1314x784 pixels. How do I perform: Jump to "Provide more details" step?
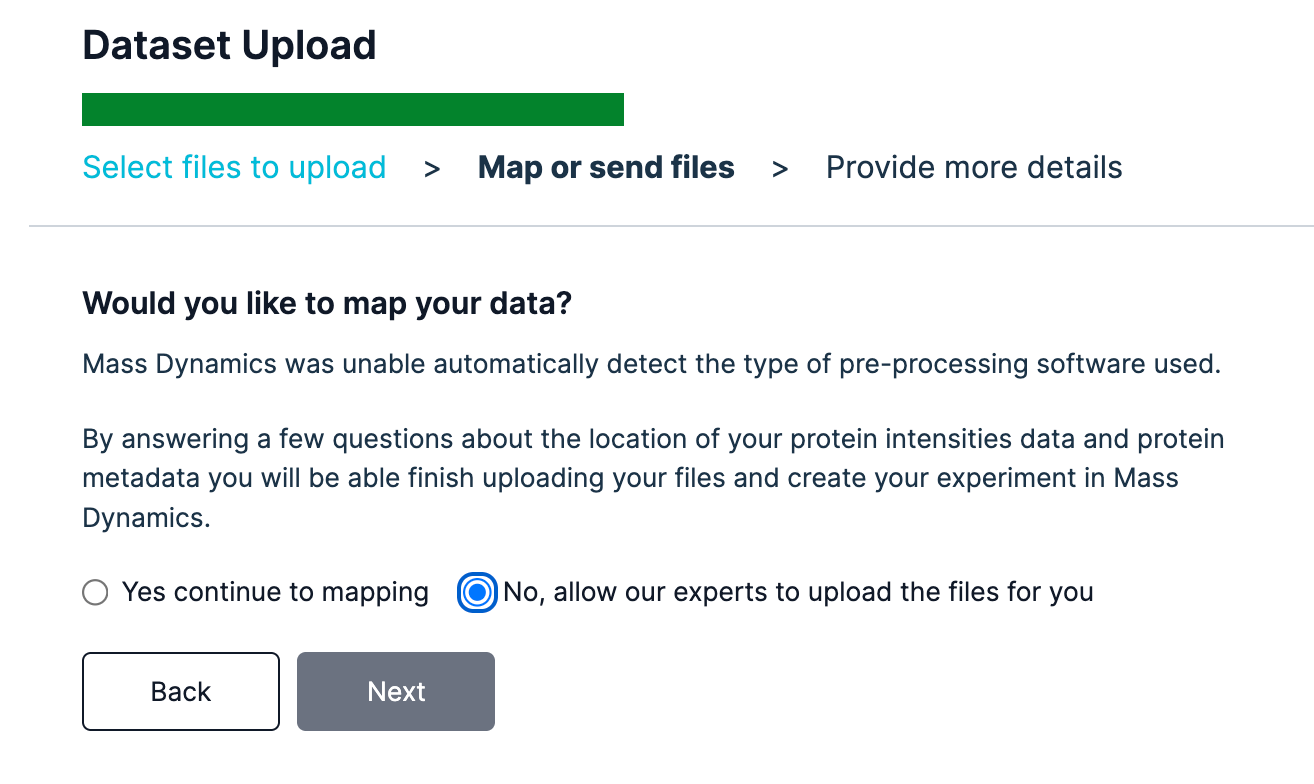click(x=973, y=167)
